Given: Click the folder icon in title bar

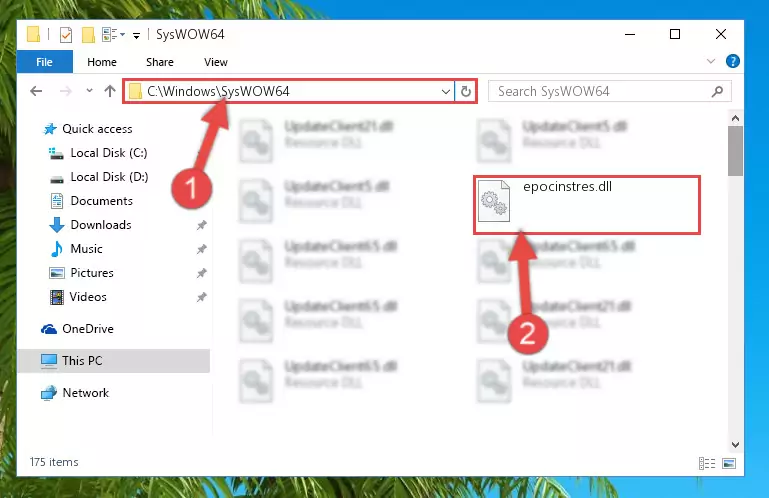Looking at the screenshot, I should pos(33,34).
